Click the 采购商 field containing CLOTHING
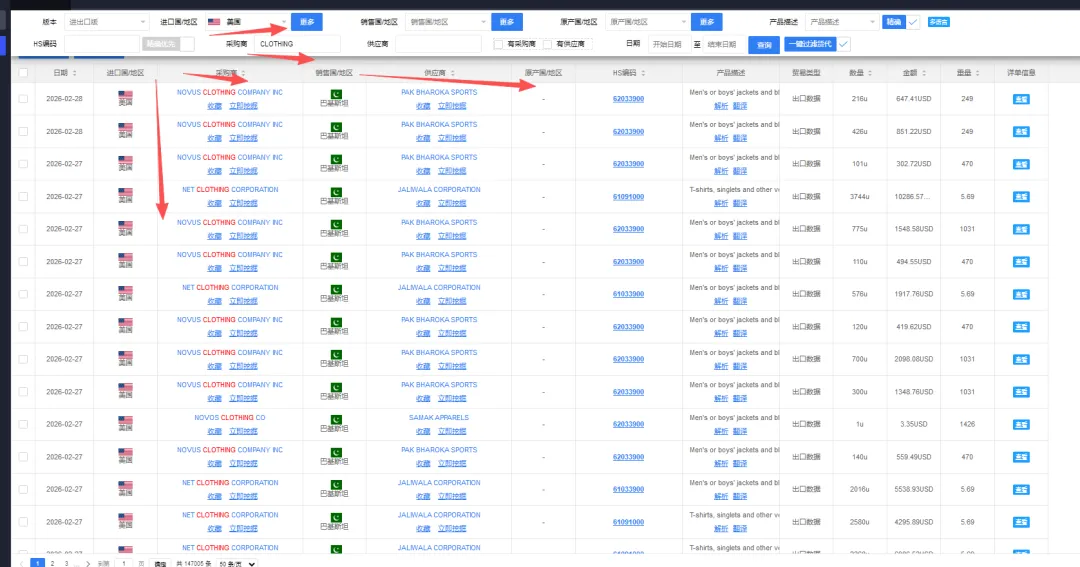Screen dimensions: 1080x567 coord(297,44)
